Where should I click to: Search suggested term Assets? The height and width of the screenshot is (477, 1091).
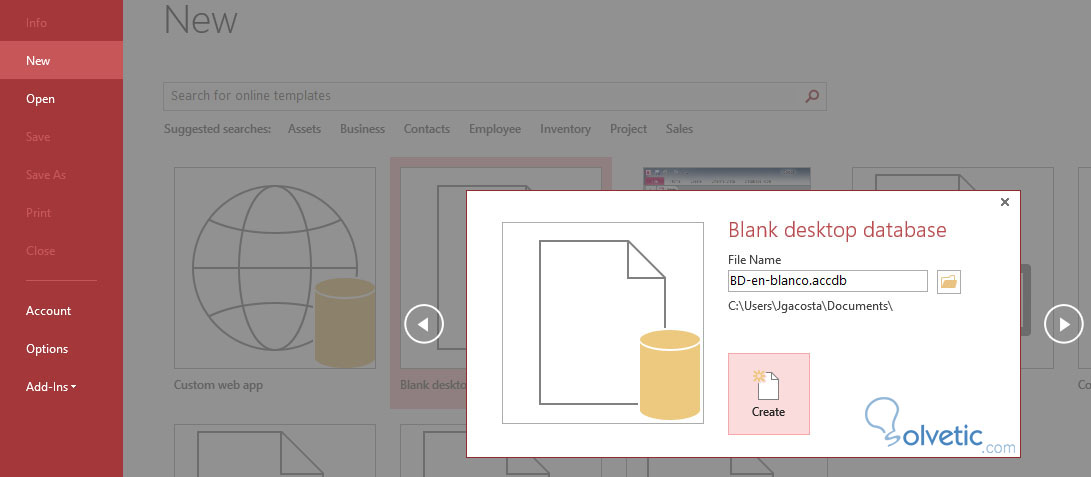(305, 129)
